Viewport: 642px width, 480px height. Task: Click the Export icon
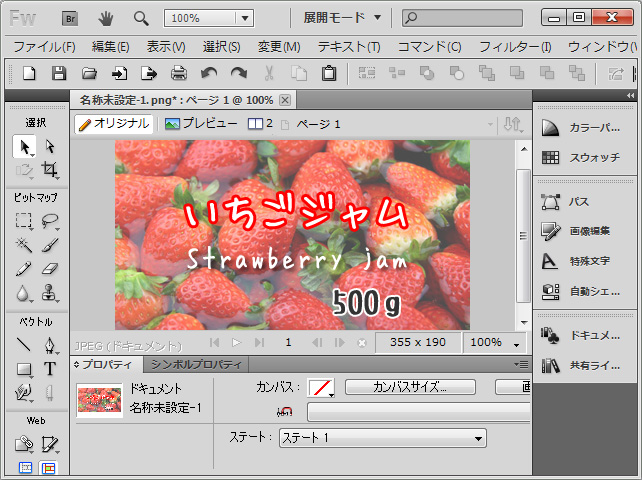click(x=149, y=74)
